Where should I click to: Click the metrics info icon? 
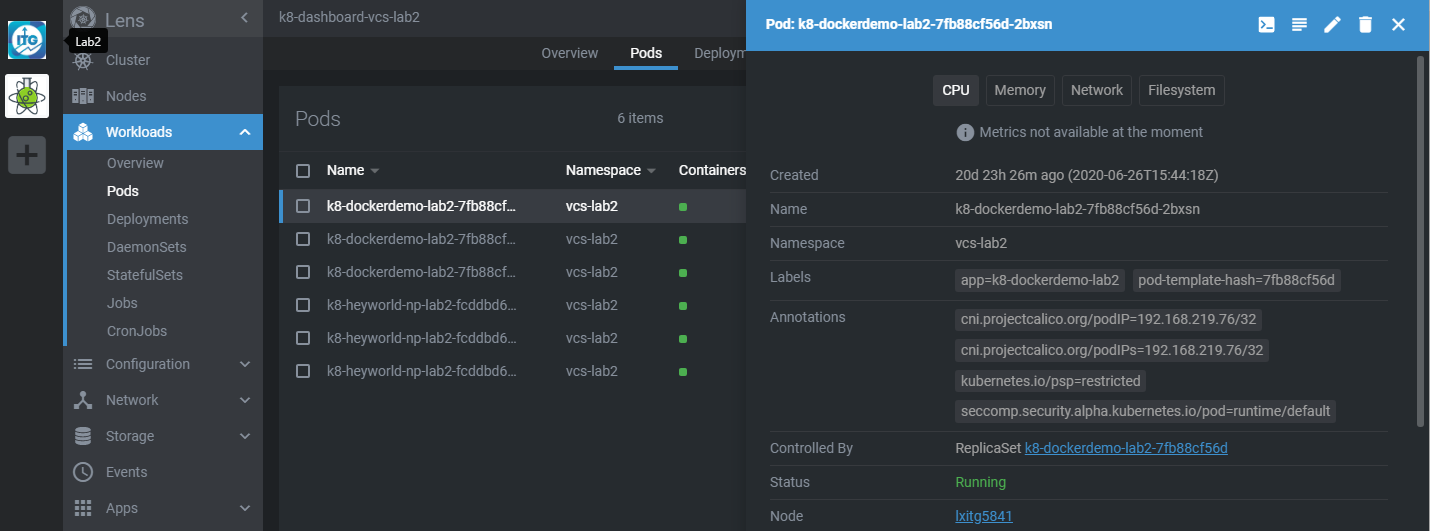click(965, 132)
